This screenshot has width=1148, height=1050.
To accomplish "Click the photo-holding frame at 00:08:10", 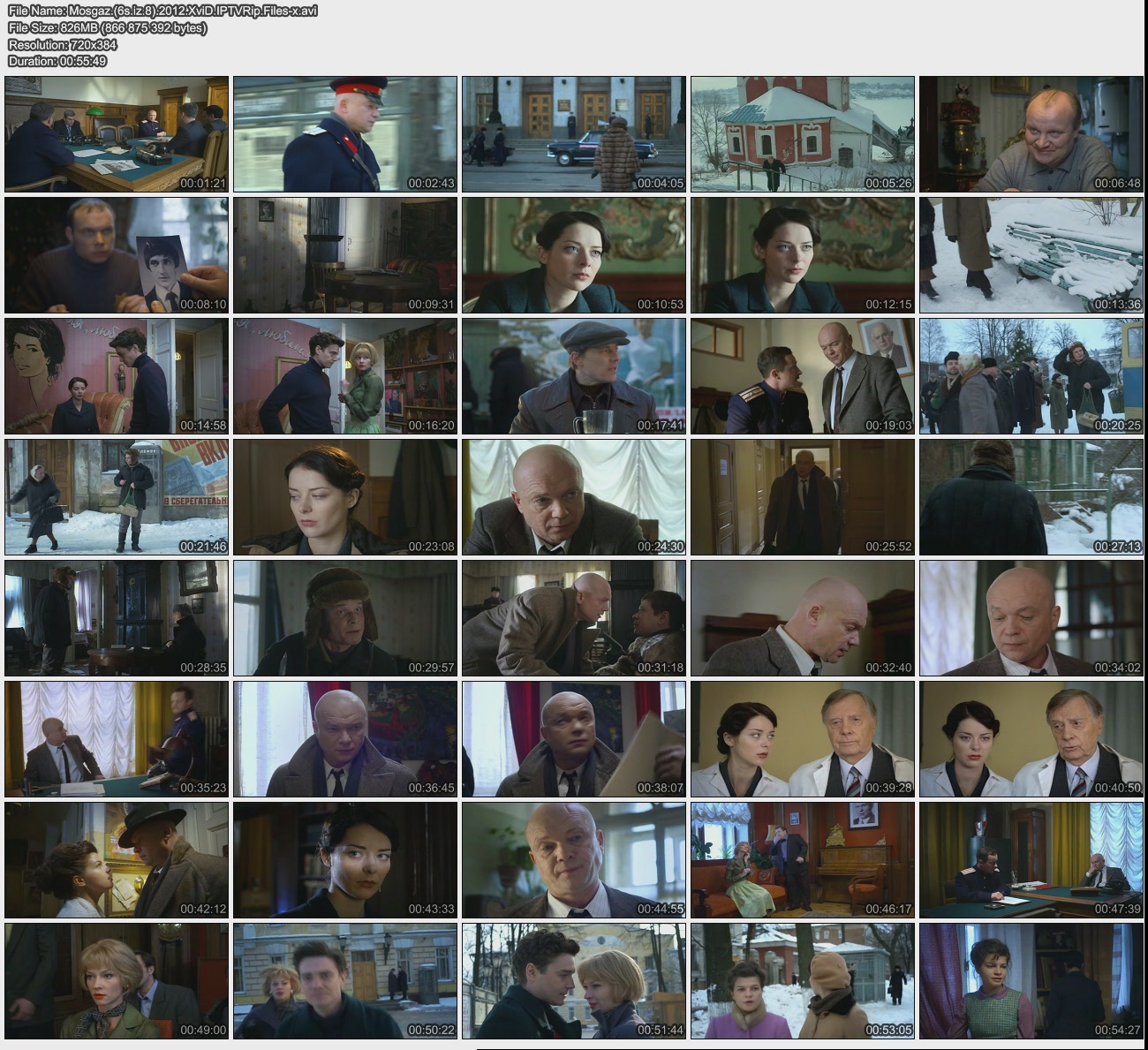I will click(x=117, y=255).
